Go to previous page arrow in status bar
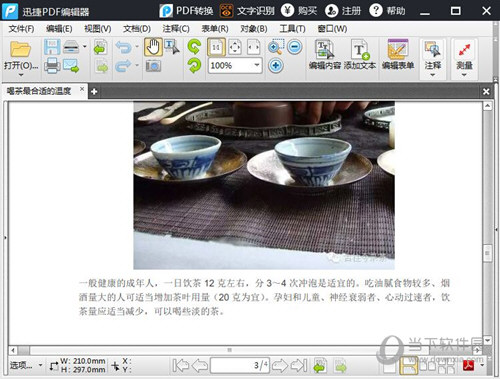 200,366
